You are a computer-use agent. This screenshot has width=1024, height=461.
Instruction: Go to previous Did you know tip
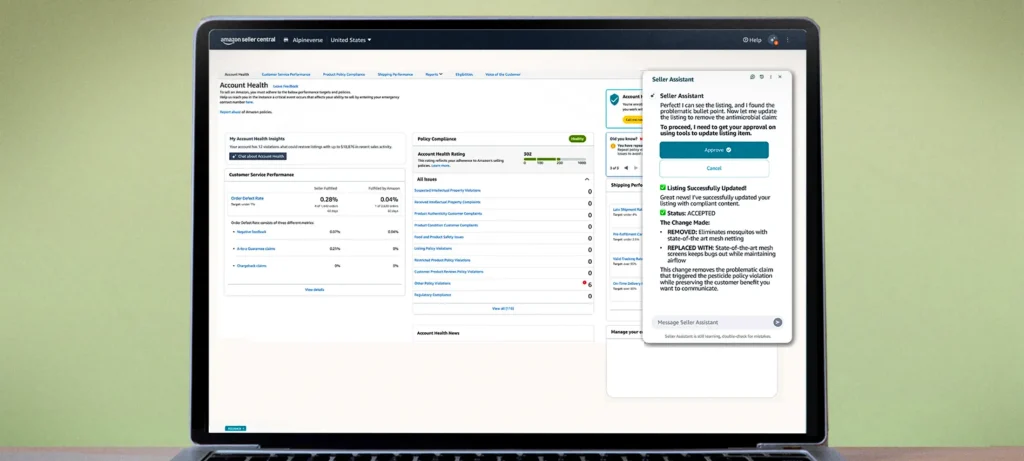pyautogui.click(x=626, y=168)
